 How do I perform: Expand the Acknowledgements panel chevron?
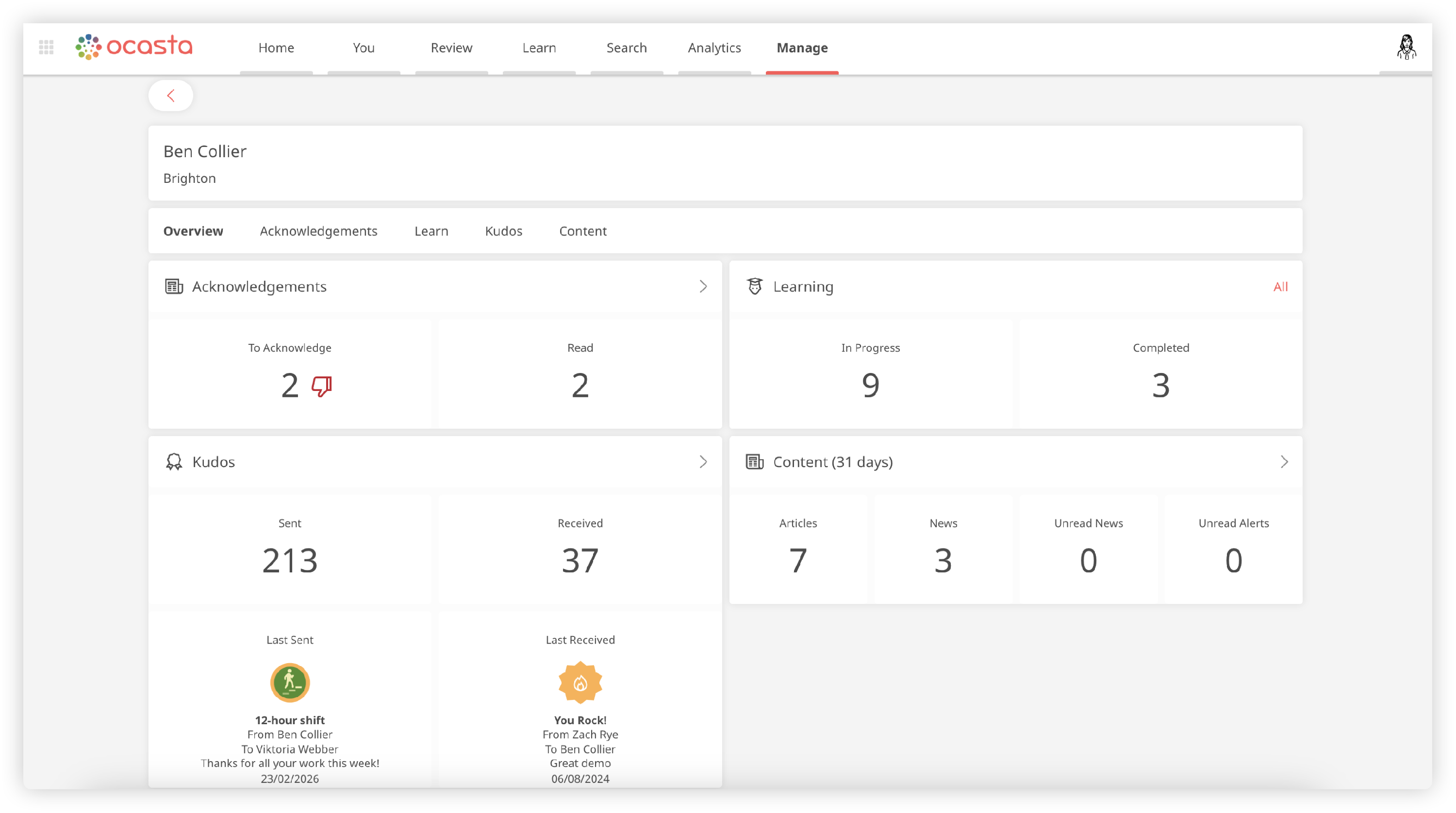pyautogui.click(x=703, y=287)
